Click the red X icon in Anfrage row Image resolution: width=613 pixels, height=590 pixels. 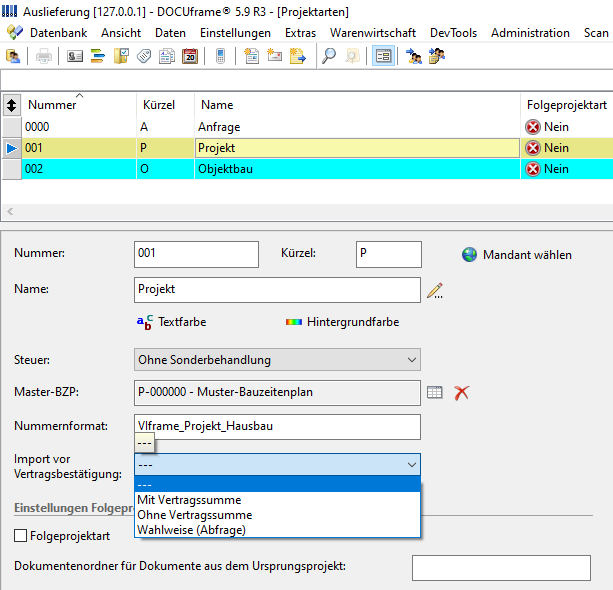(532, 127)
